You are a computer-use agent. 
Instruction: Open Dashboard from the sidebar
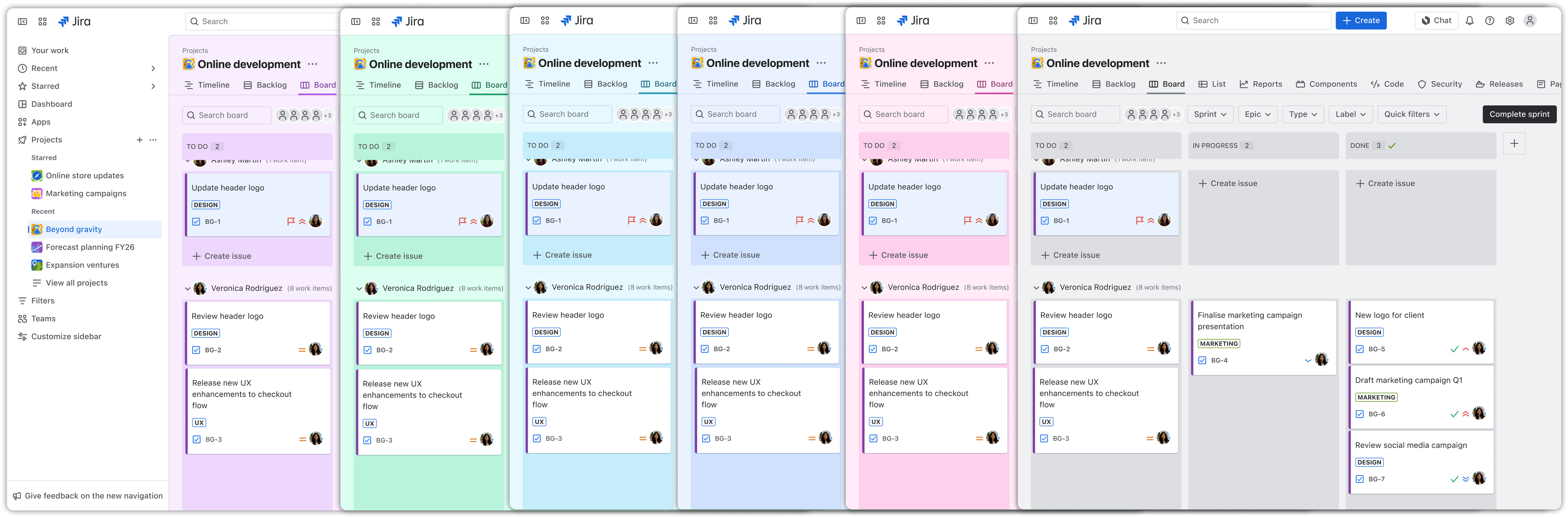click(51, 103)
